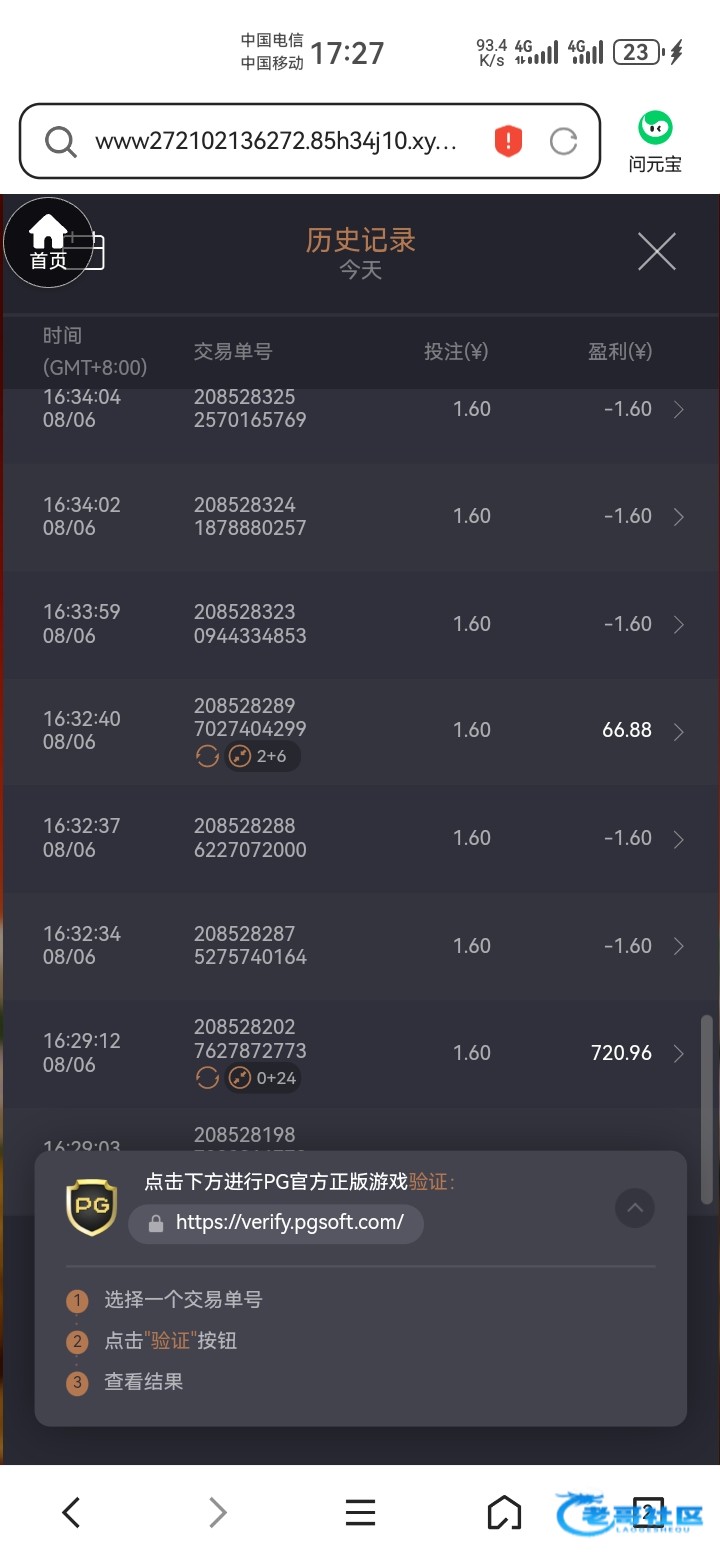Tap the search magnifier icon in address bar
Image resolution: width=720 pixels, height=1560 pixels.
click(61, 142)
